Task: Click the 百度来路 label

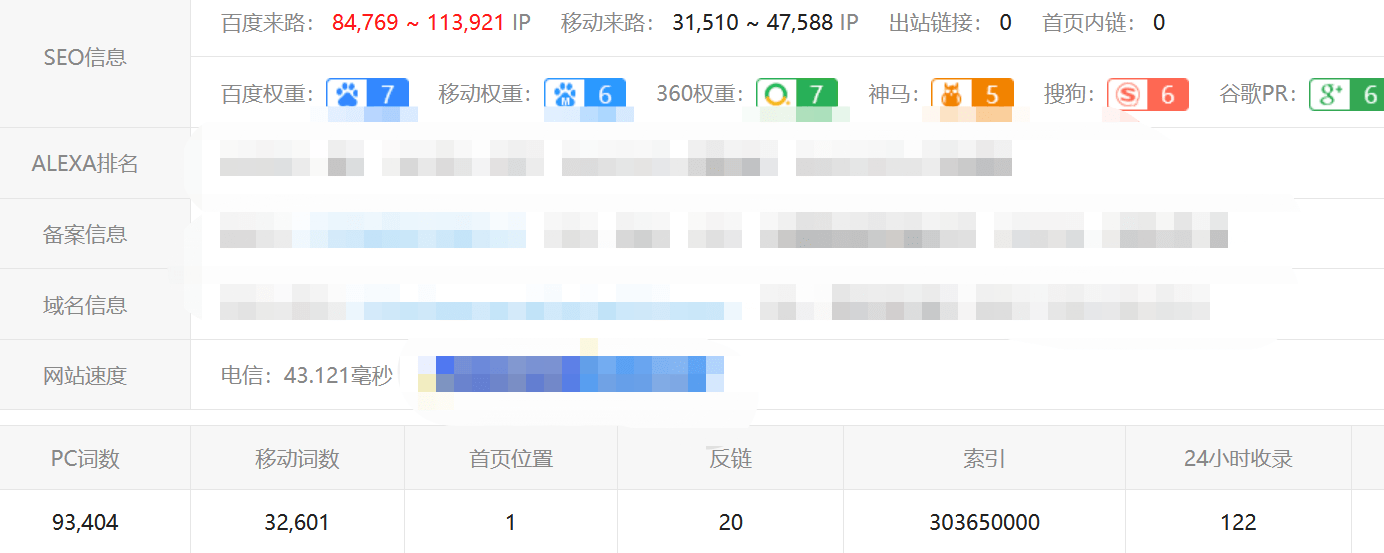Action: 267,22
